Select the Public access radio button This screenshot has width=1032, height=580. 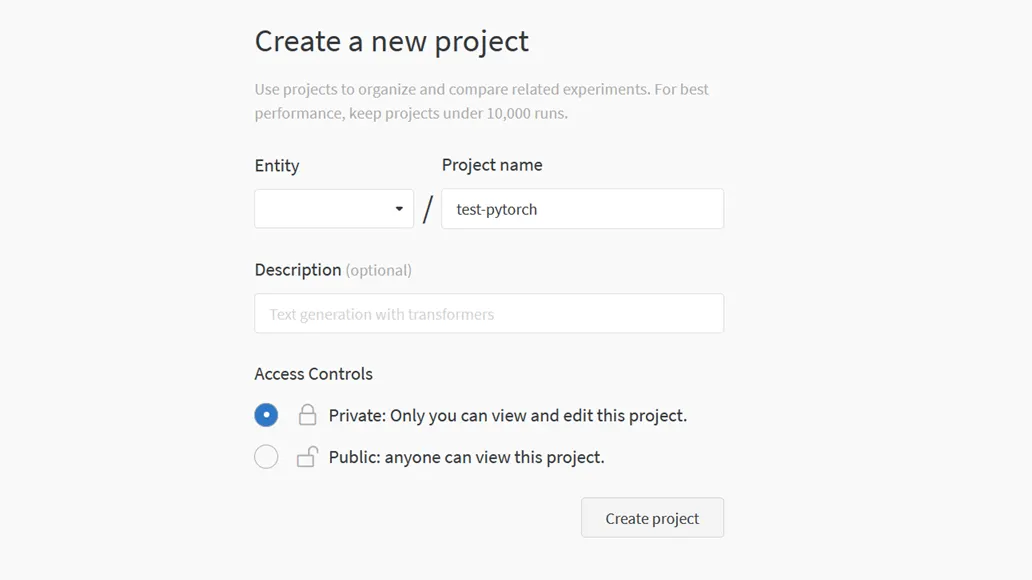coord(266,457)
